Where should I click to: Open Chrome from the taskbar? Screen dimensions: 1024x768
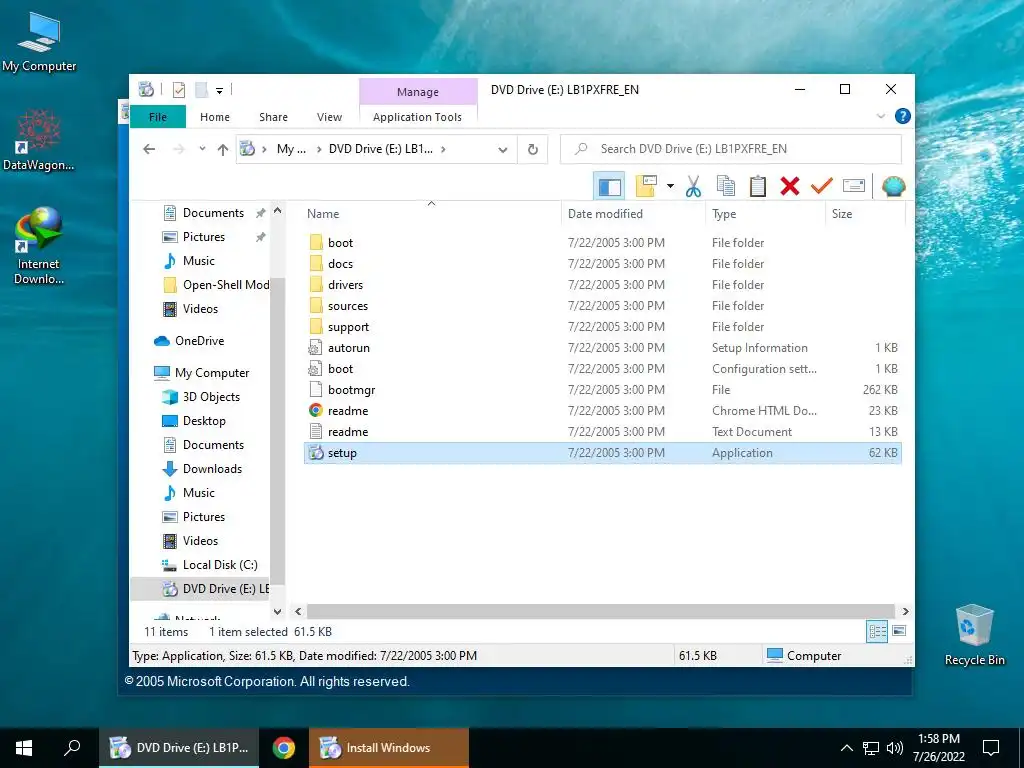(283, 748)
